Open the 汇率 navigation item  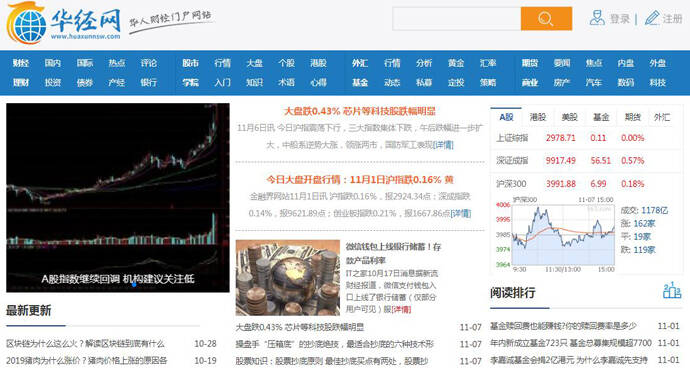click(x=488, y=63)
